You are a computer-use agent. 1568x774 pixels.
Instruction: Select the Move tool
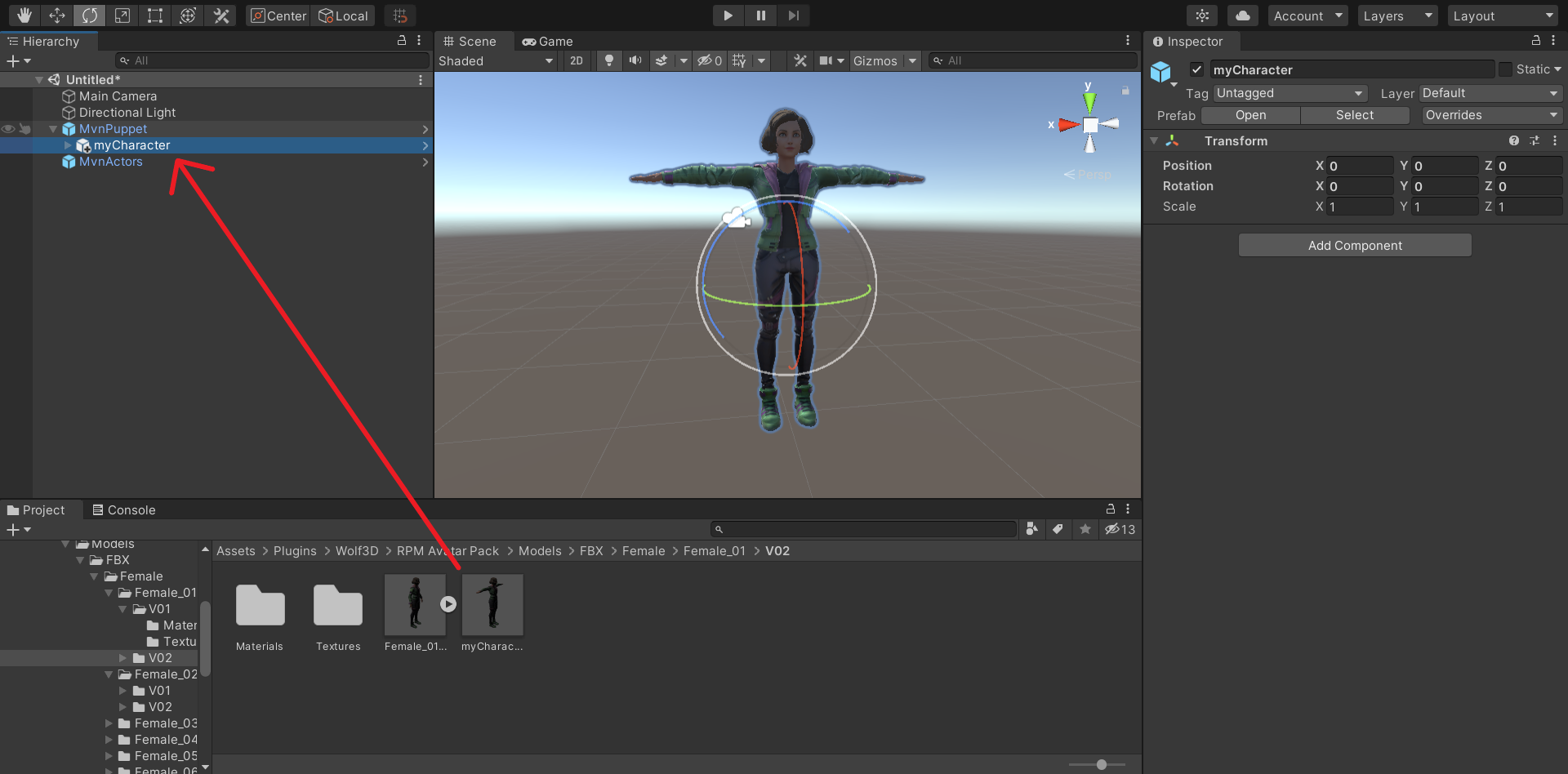(x=57, y=16)
